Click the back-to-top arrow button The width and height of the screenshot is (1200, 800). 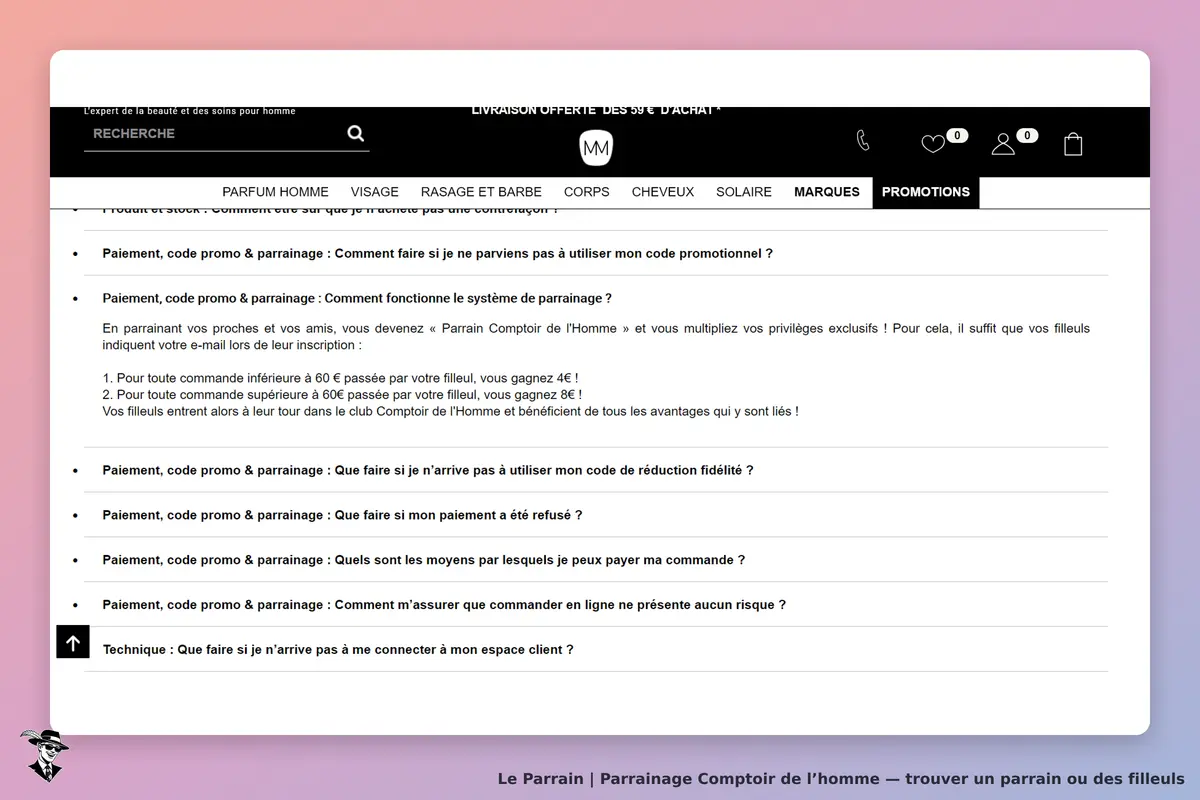[x=73, y=642]
